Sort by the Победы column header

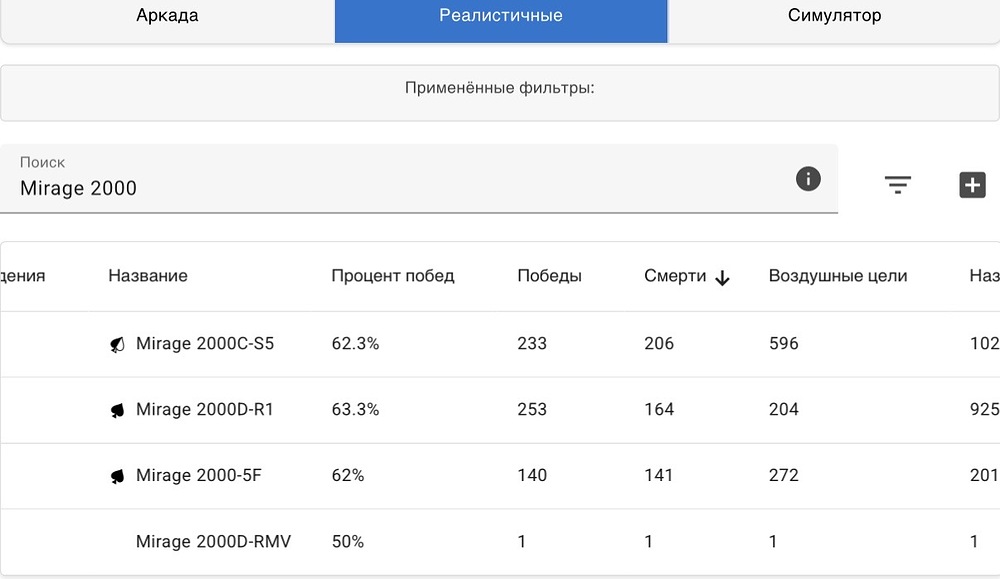(x=549, y=276)
